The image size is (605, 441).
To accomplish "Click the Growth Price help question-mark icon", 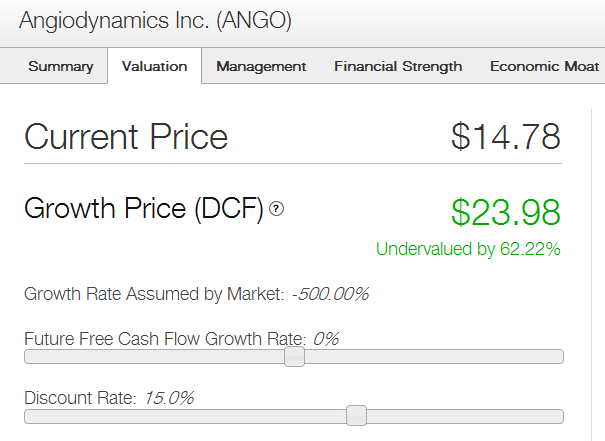I will [276, 209].
